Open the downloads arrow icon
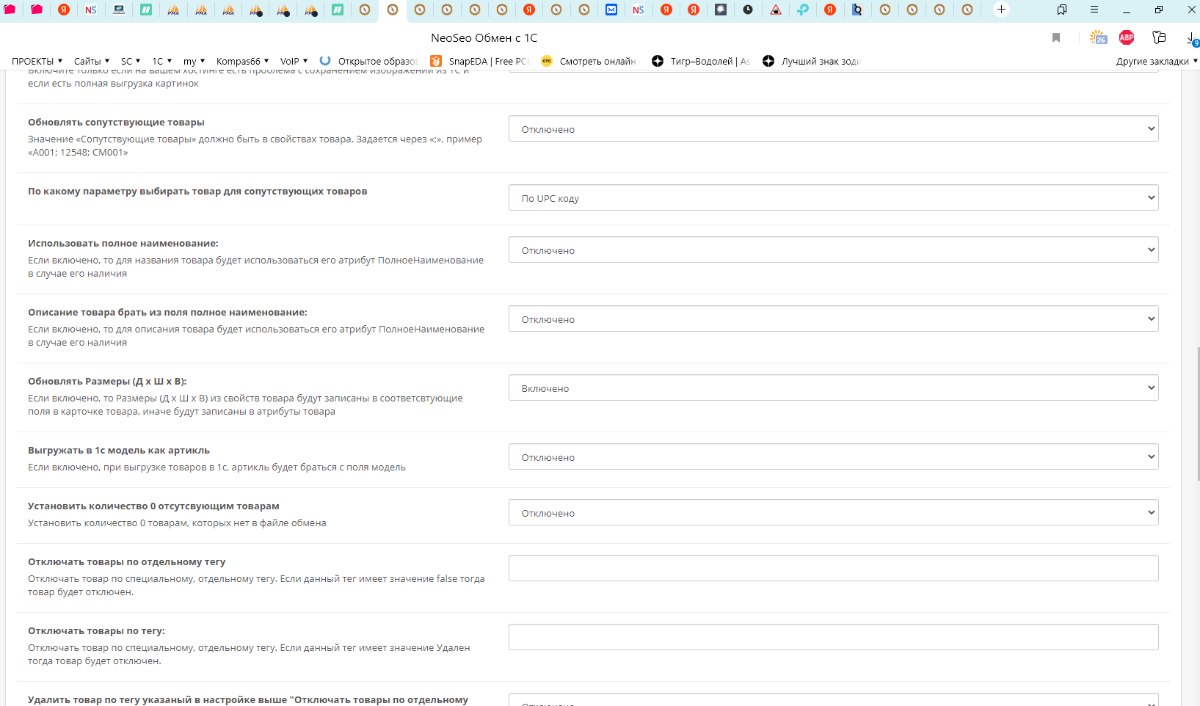 [x=1192, y=38]
